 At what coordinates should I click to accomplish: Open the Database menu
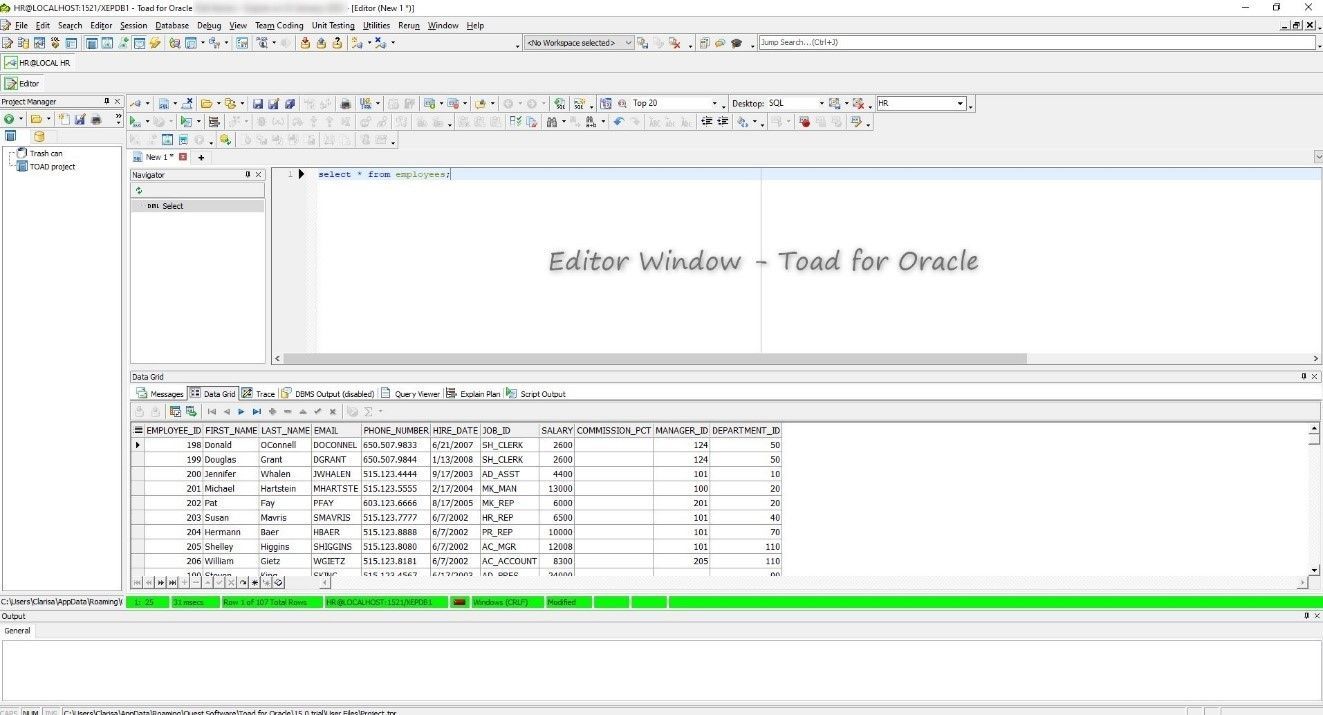172,25
